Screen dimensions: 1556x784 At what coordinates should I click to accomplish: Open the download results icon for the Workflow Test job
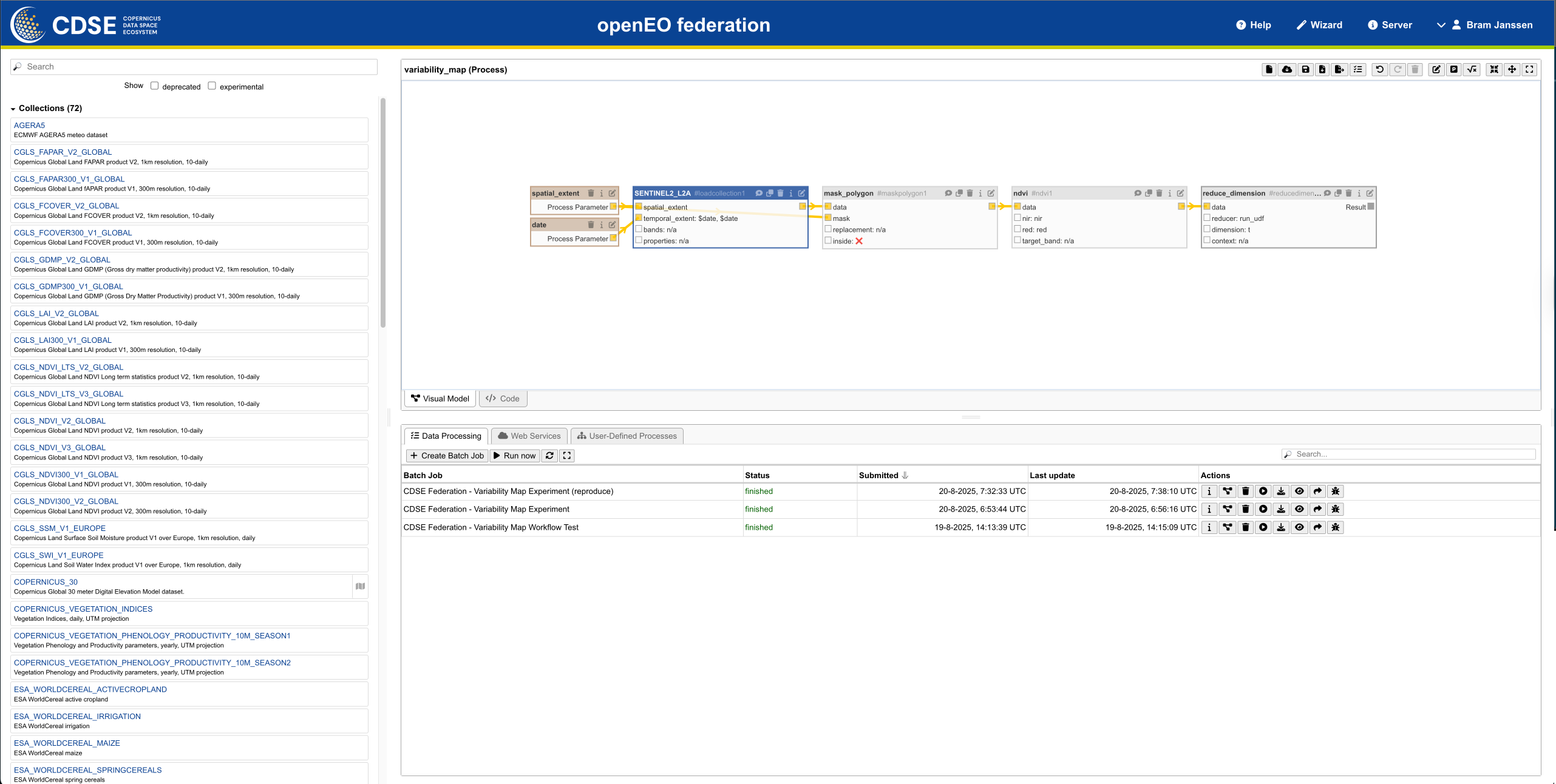pos(1281,527)
